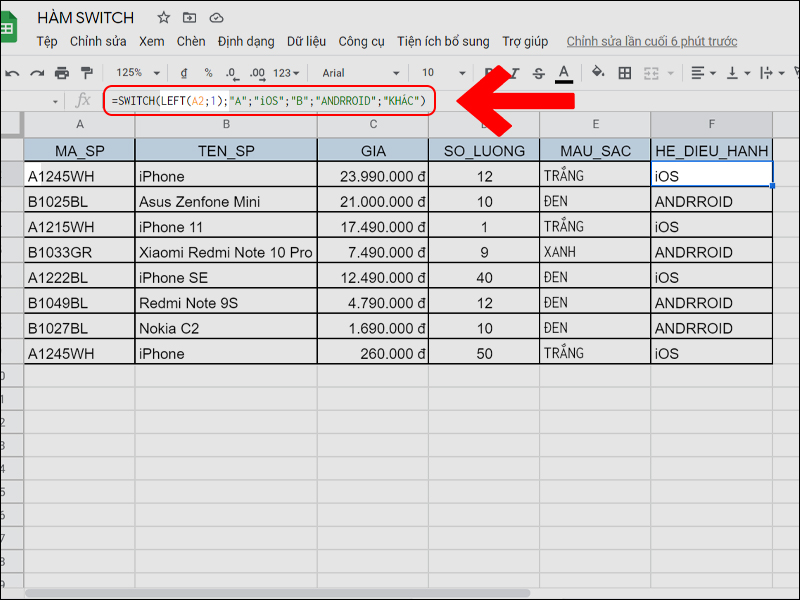Move document to a folder
The image size is (800, 600).
(x=189, y=18)
